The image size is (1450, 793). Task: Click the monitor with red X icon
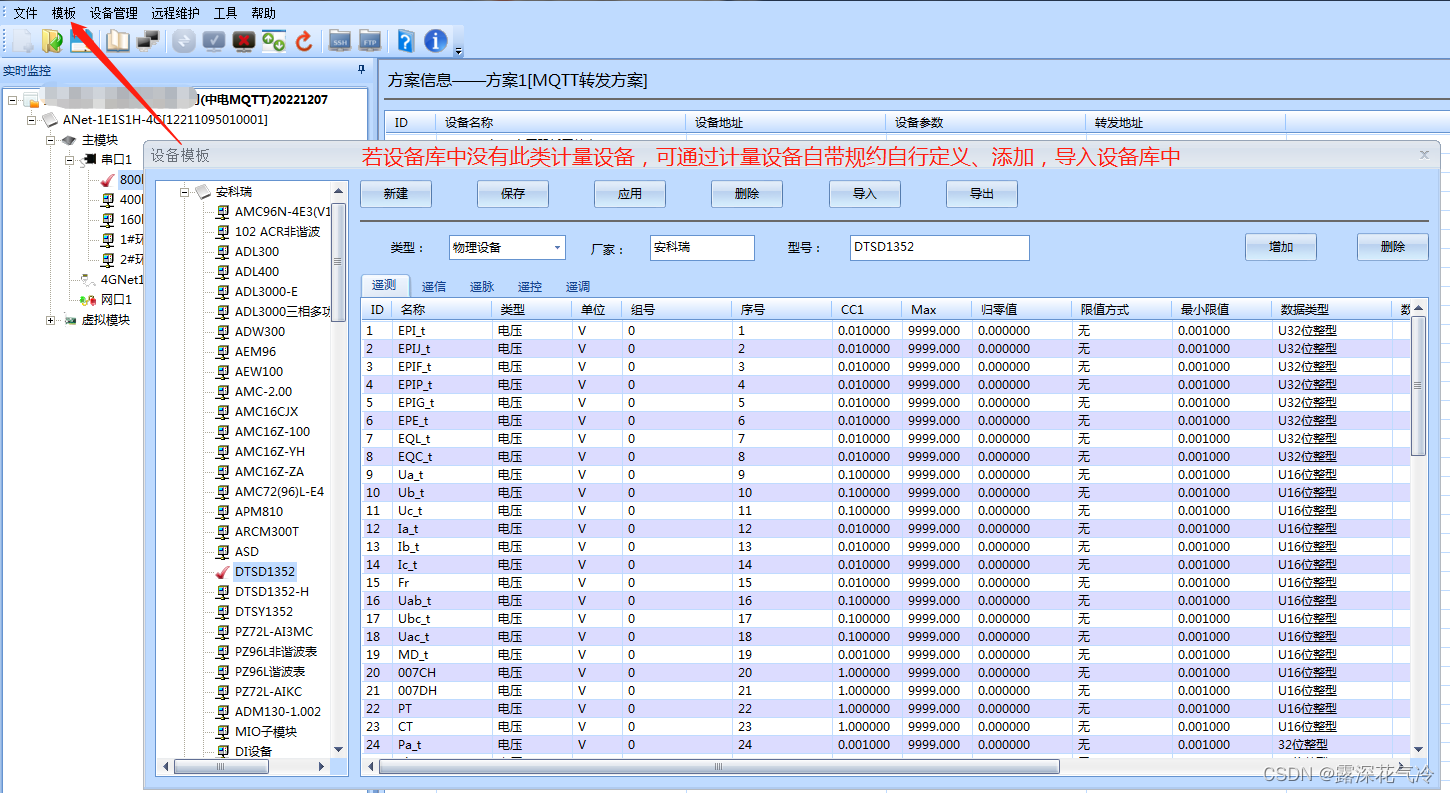tap(244, 41)
